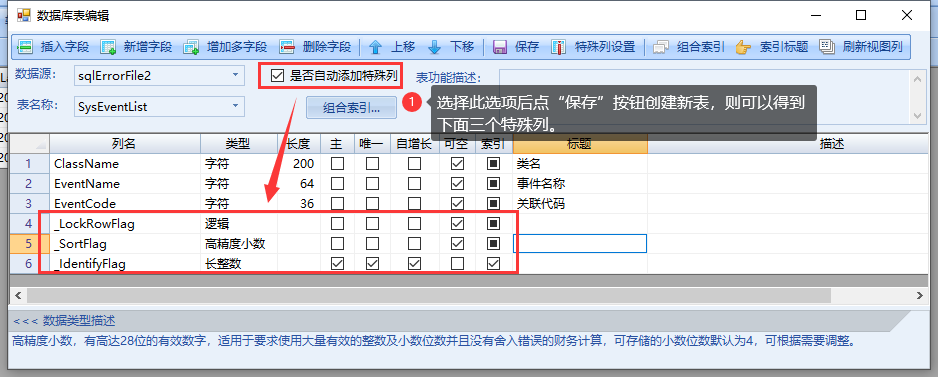Click the 标题 column header

[580, 144]
